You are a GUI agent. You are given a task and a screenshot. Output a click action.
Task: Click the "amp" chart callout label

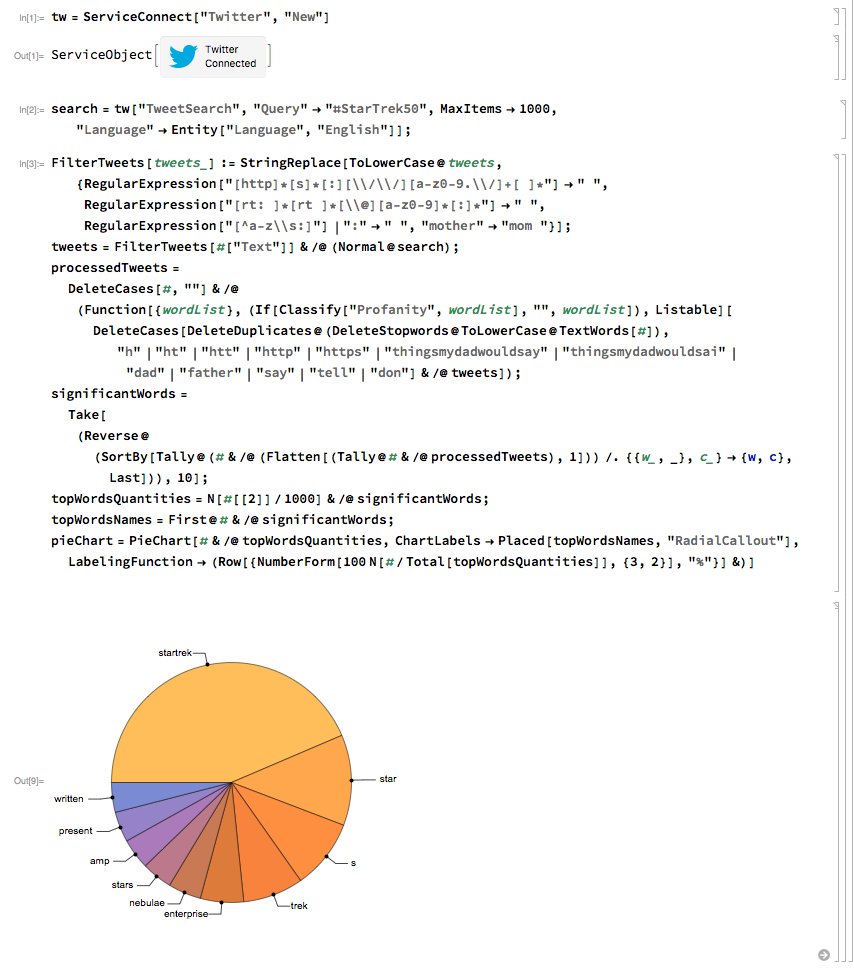[99, 861]
